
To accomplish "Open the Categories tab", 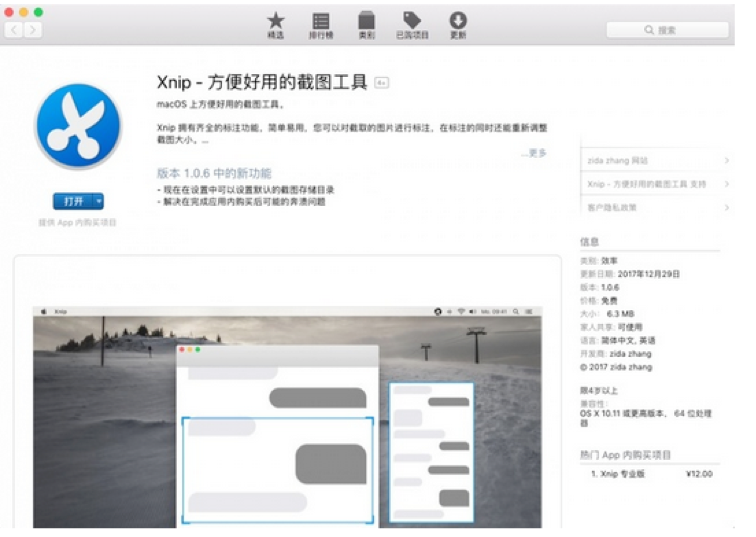I will pos(366,25).
